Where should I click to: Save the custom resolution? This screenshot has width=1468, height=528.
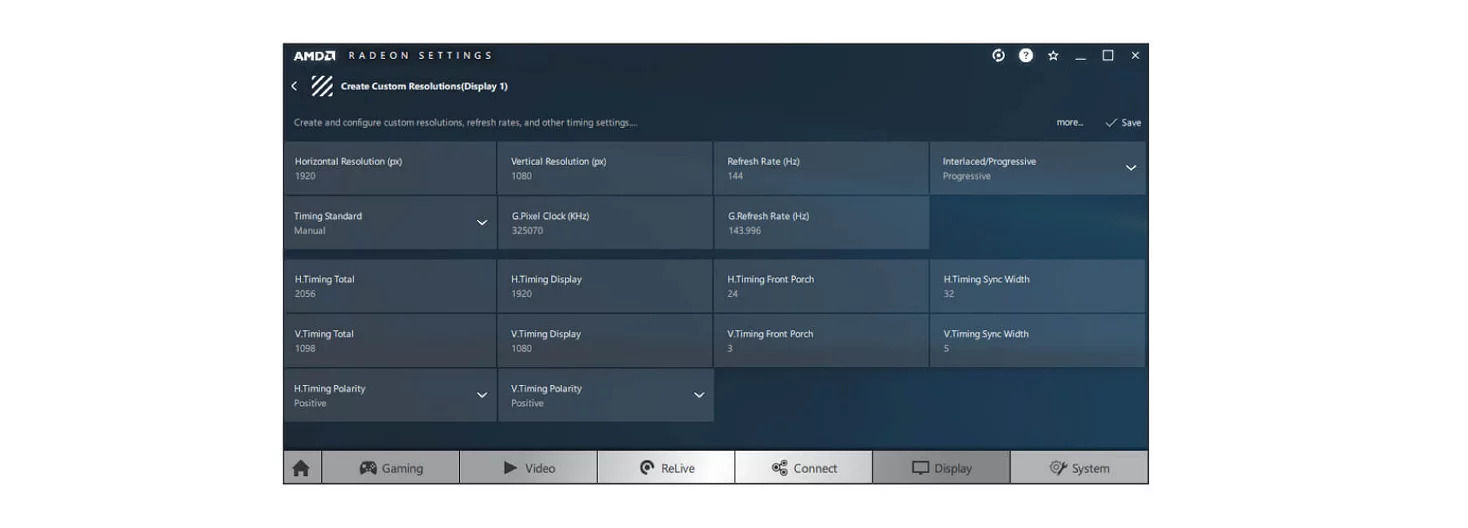click(x=1123, y=123)
